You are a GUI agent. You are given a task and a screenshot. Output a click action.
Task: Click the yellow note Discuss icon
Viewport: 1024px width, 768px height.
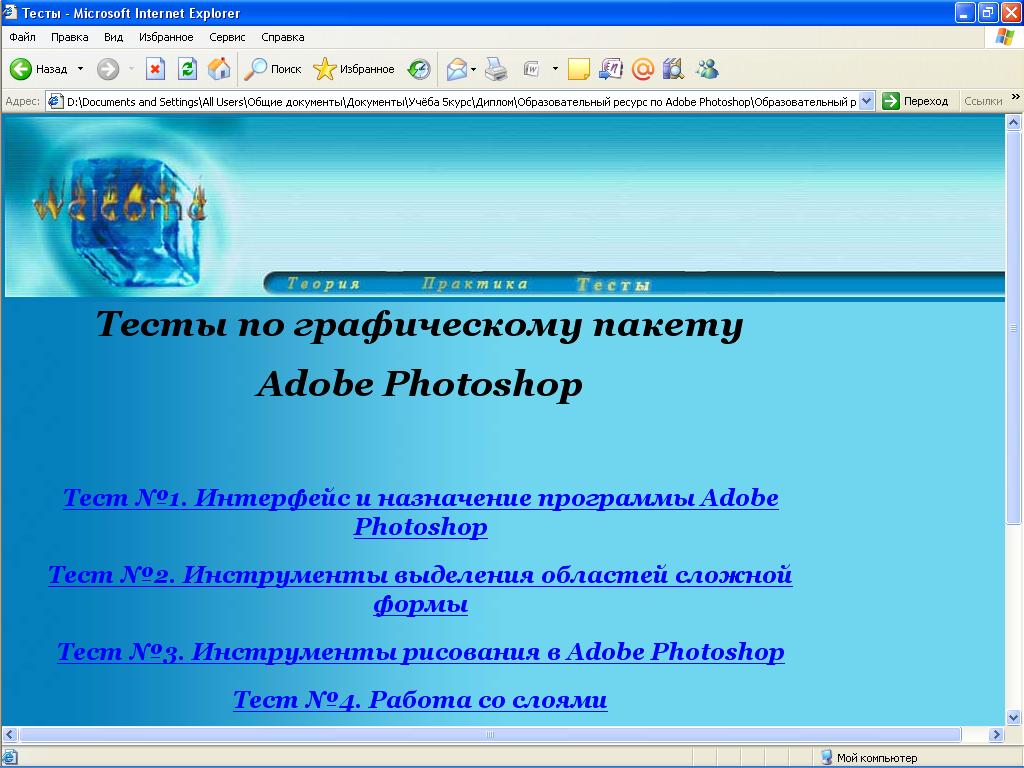(579, 69)
